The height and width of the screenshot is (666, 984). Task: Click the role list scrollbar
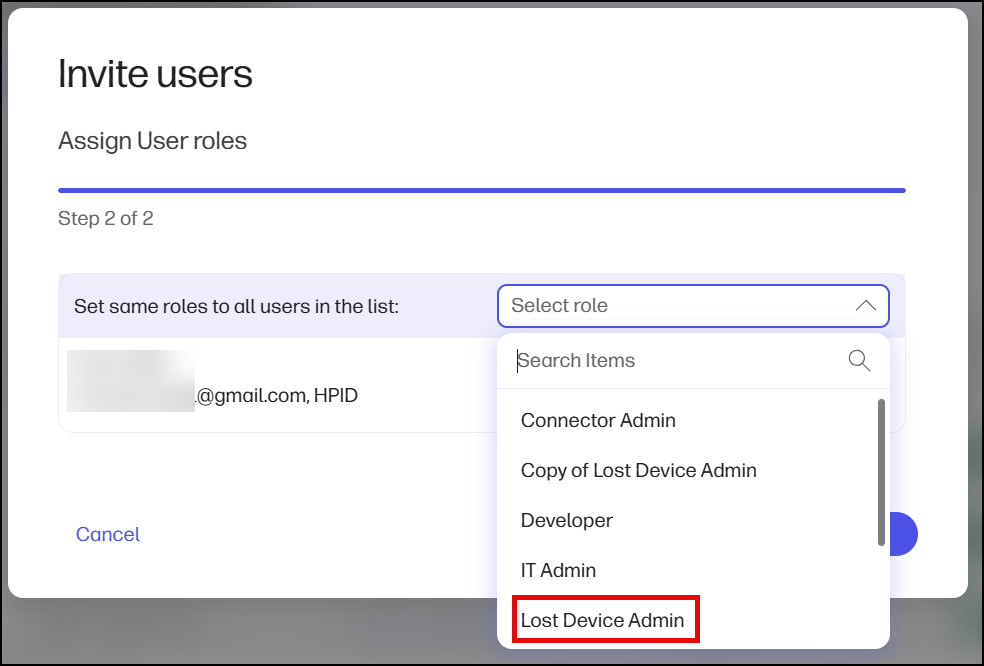click(881, 472)
